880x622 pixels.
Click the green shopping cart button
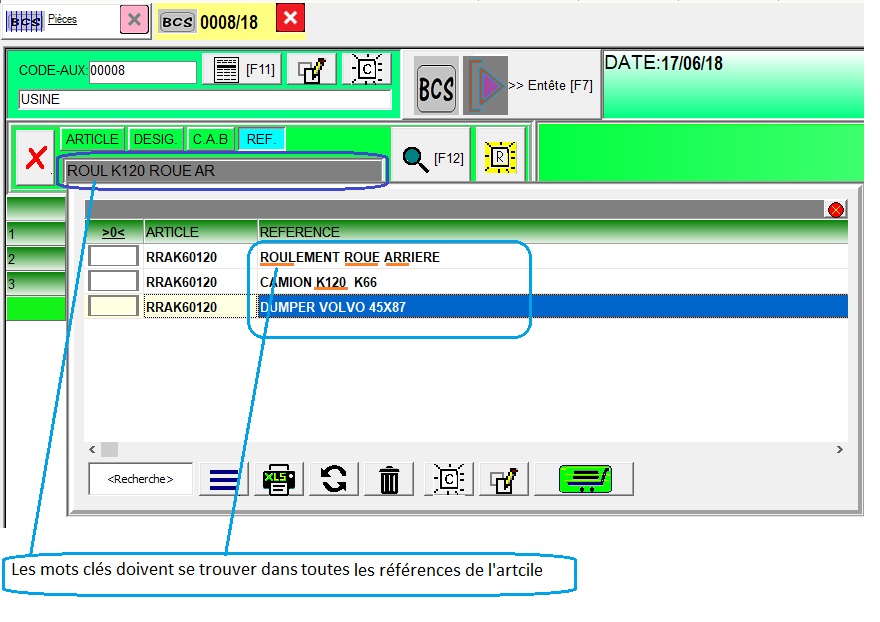[x=584, y=480]
